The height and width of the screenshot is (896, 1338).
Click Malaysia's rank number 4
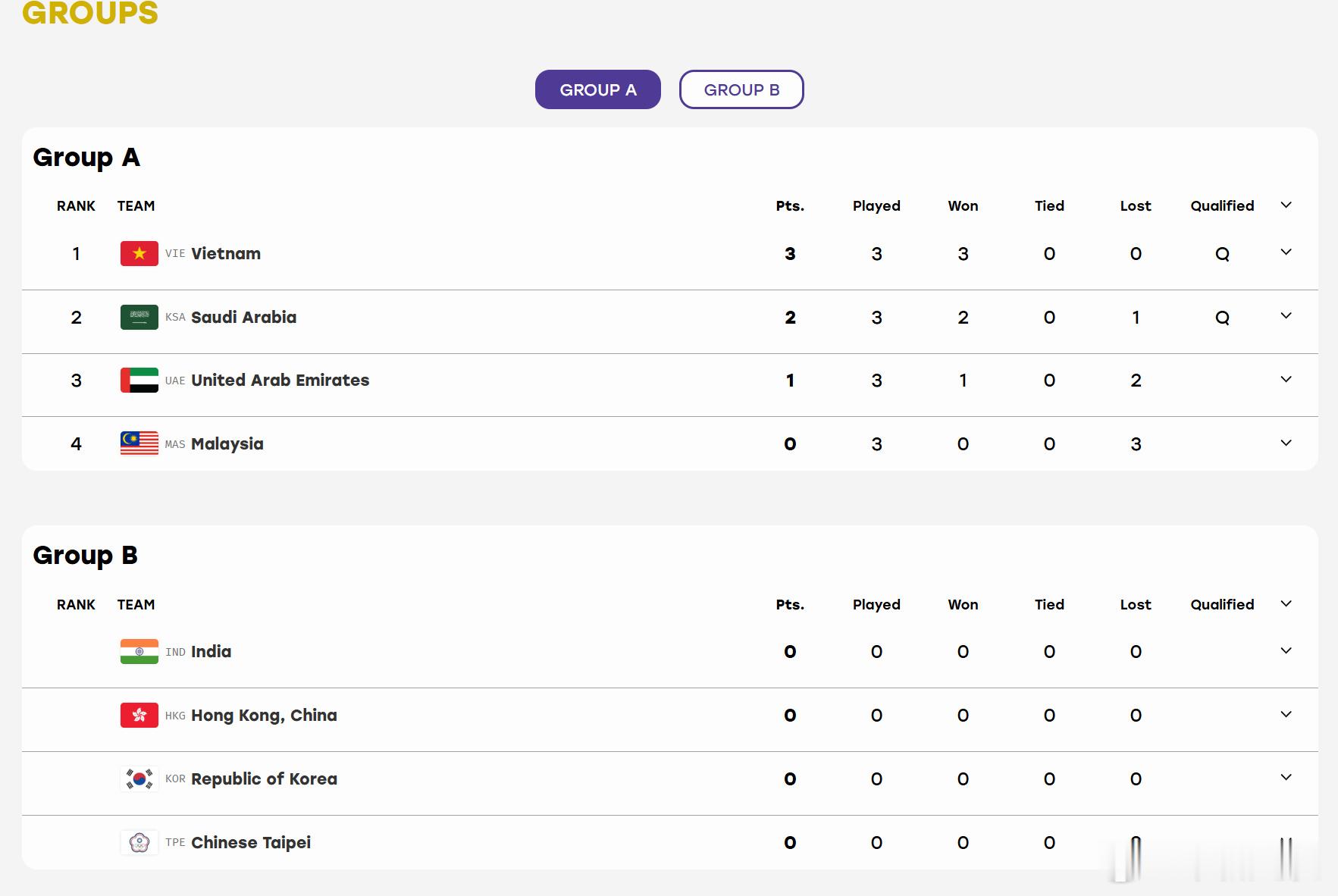click(x=76, y=443)
